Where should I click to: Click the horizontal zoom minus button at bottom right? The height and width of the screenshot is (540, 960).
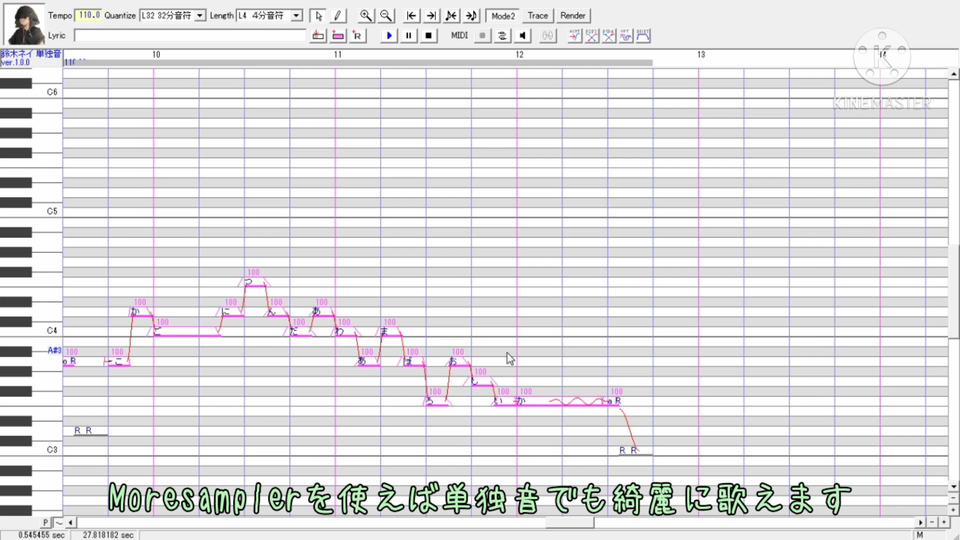click(932, 522)
